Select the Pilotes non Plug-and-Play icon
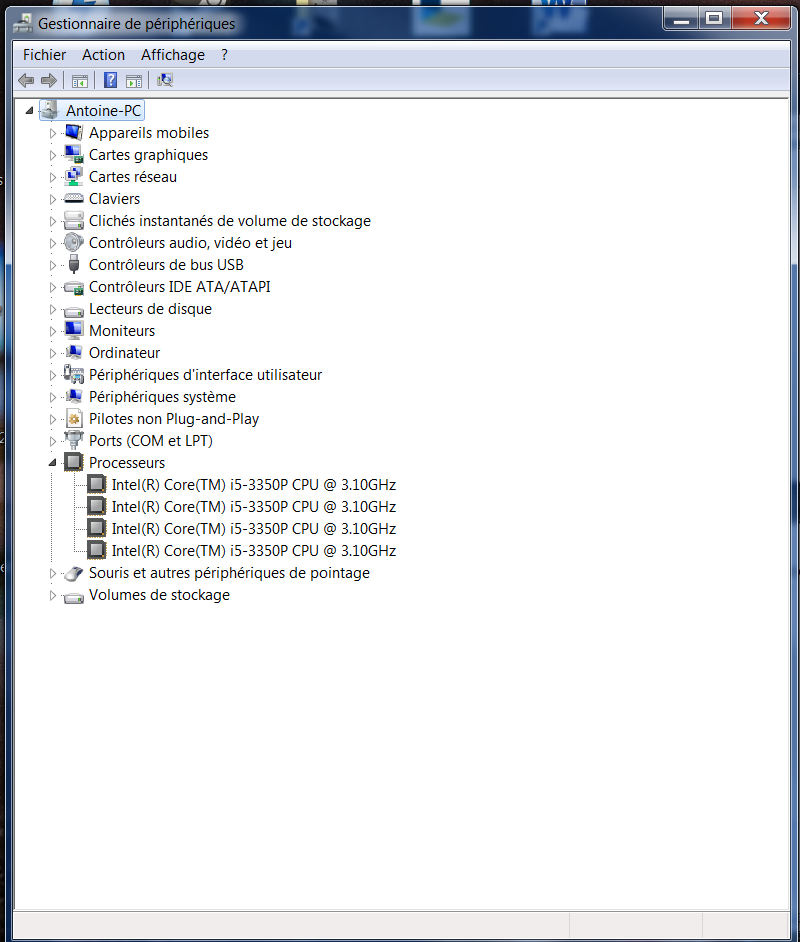This screenshot has width=800, height=942. click(x=74, y=418)
